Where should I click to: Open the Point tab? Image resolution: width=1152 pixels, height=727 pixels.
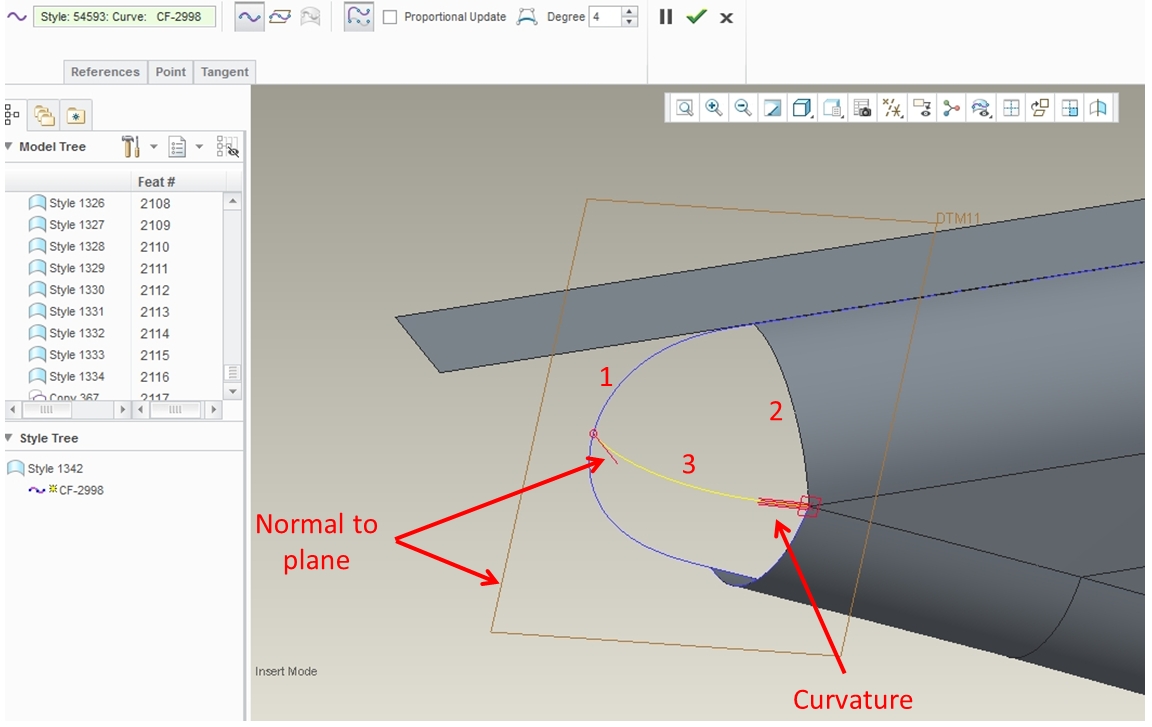(170, 72)
